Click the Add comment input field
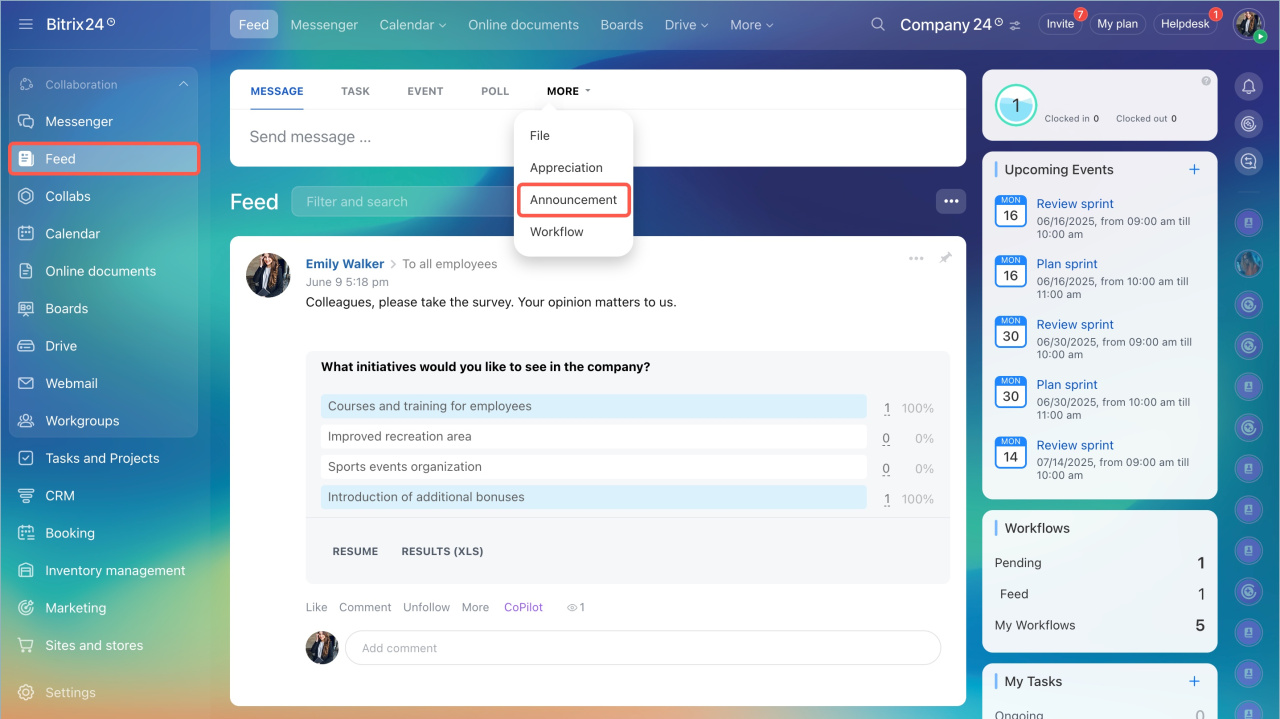 (642, 648)
